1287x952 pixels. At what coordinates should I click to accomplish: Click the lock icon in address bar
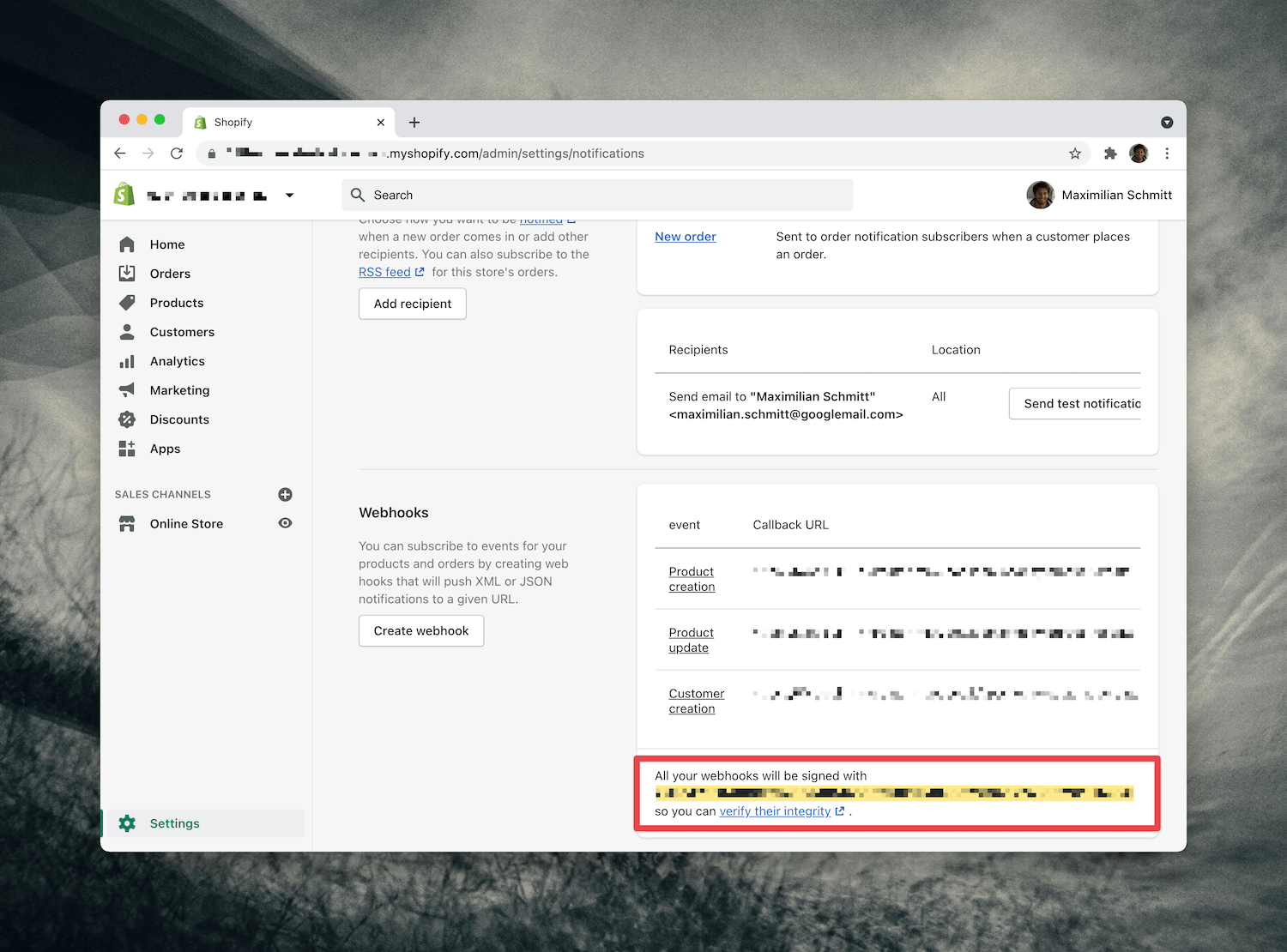(x=212, y=154)
